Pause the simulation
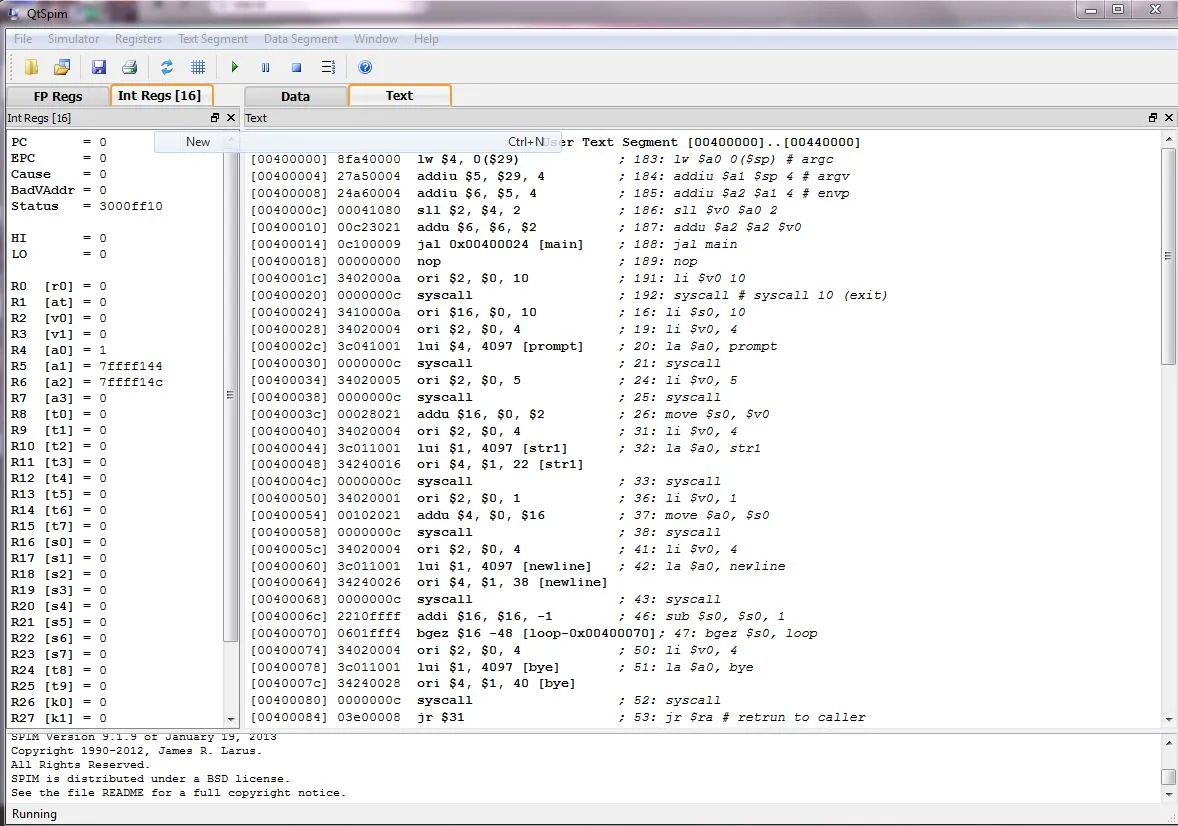Screen dimensions: 1178x826 coord(266,67)
